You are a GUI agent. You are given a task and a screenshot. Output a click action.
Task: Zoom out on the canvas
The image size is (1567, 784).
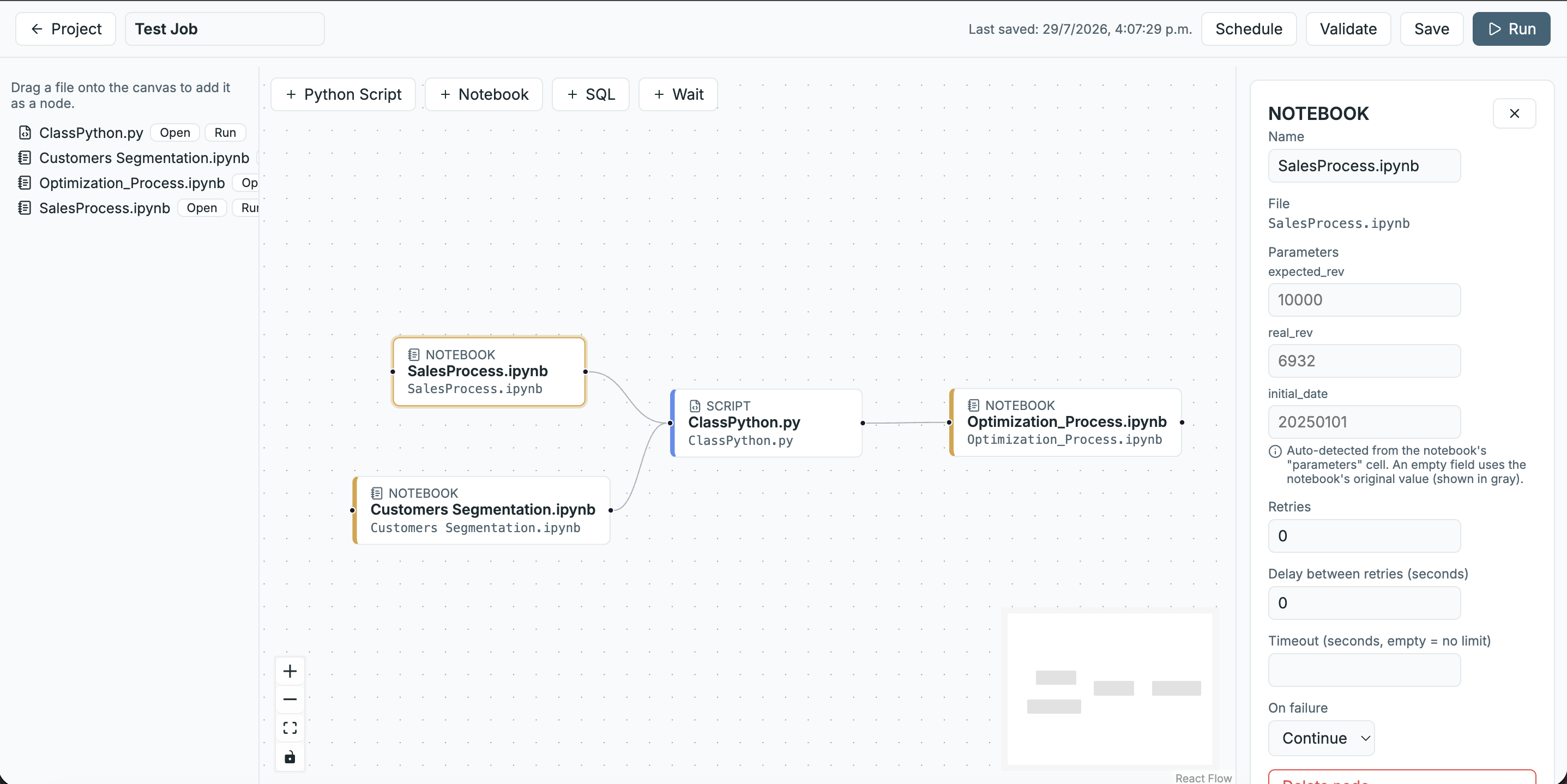tap(290, 699)
